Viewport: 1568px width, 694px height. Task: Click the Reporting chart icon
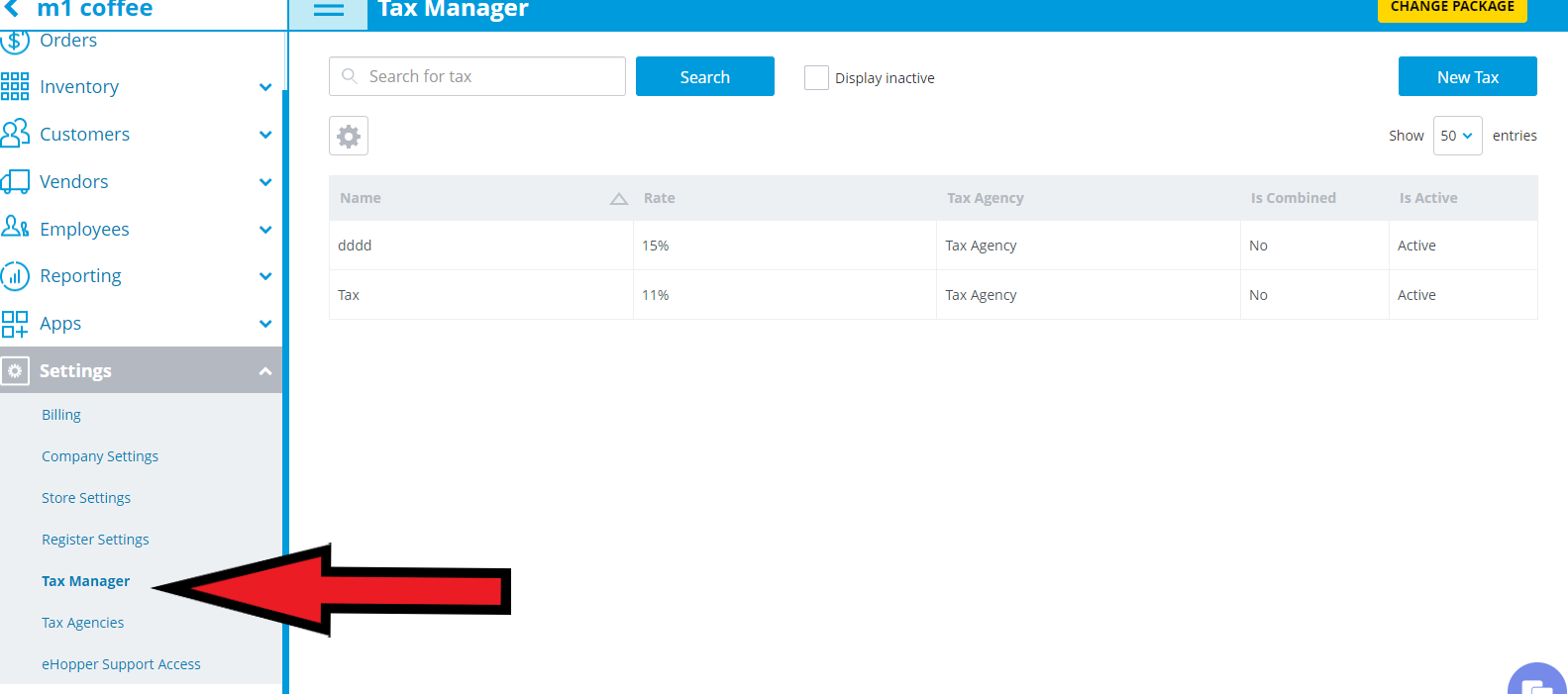pyautogui.click(x=15, y=275)
